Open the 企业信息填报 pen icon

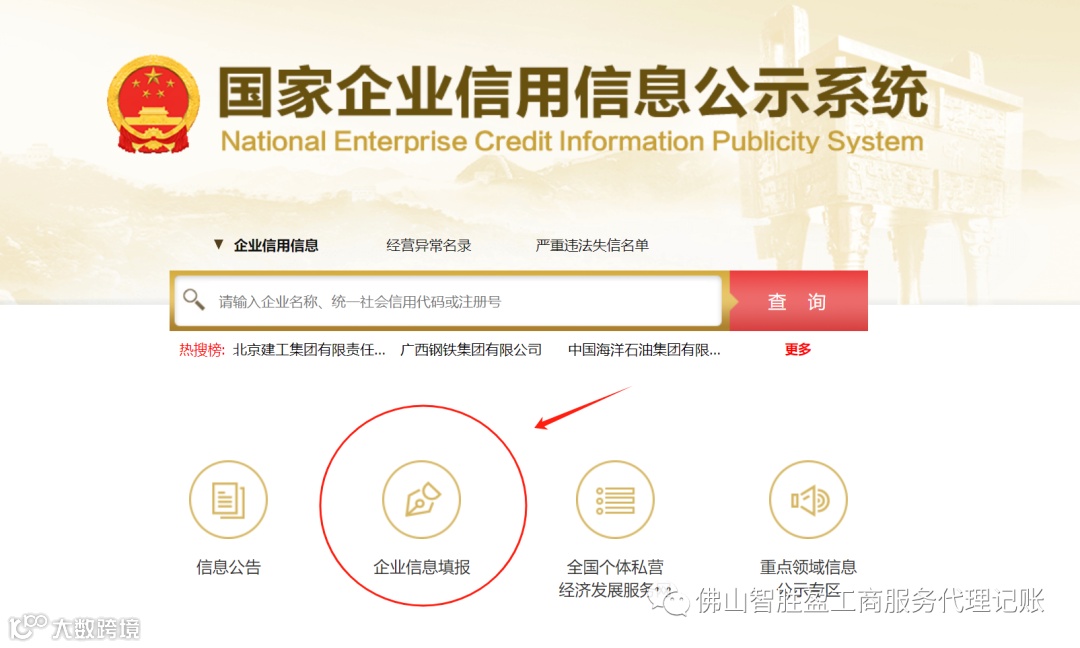(422, 499)
